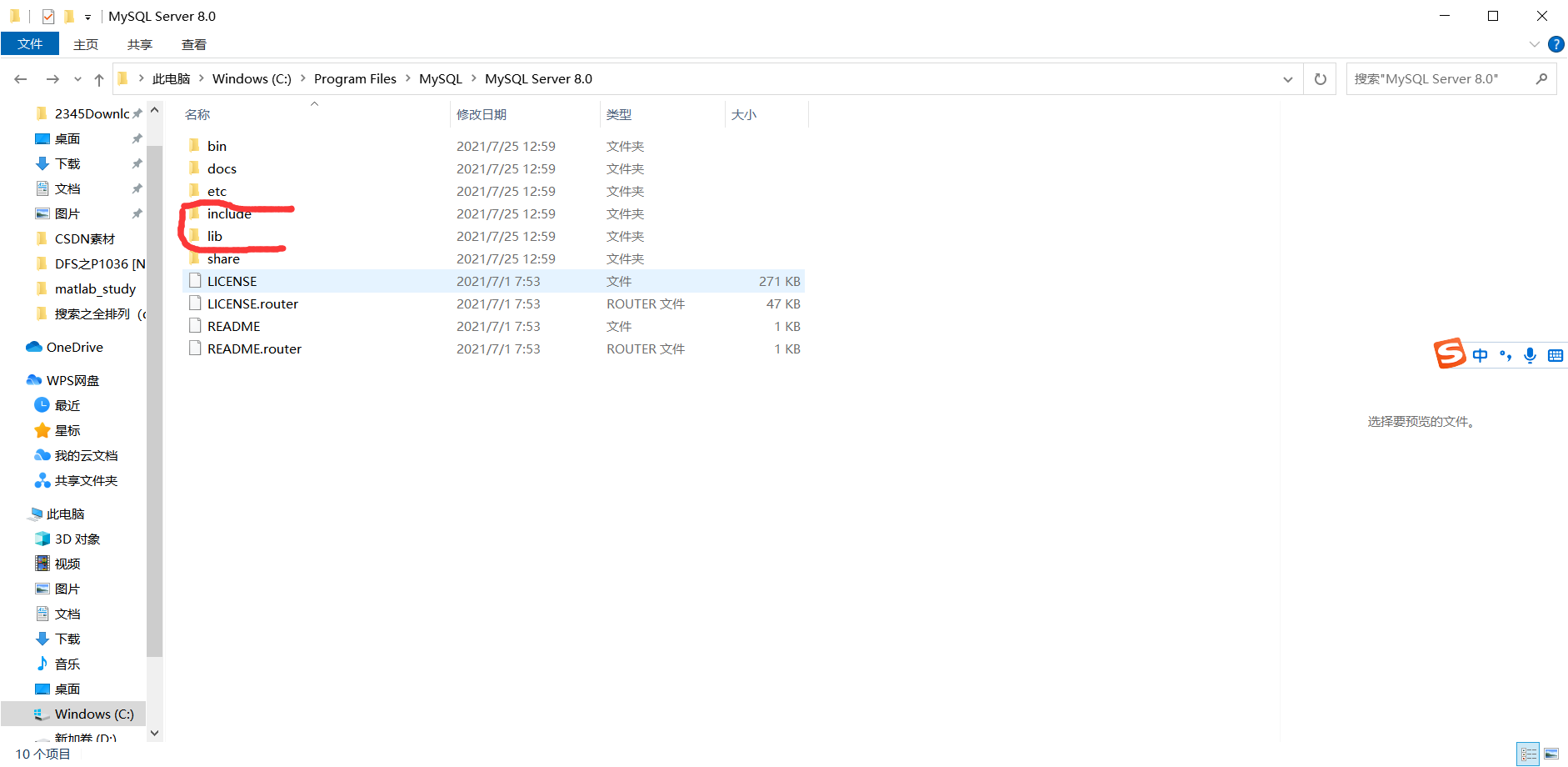Screen dimensions: 1568x767
Task: Toggle Sogou Chinese/English mode 中
Action: (1480, 355)
